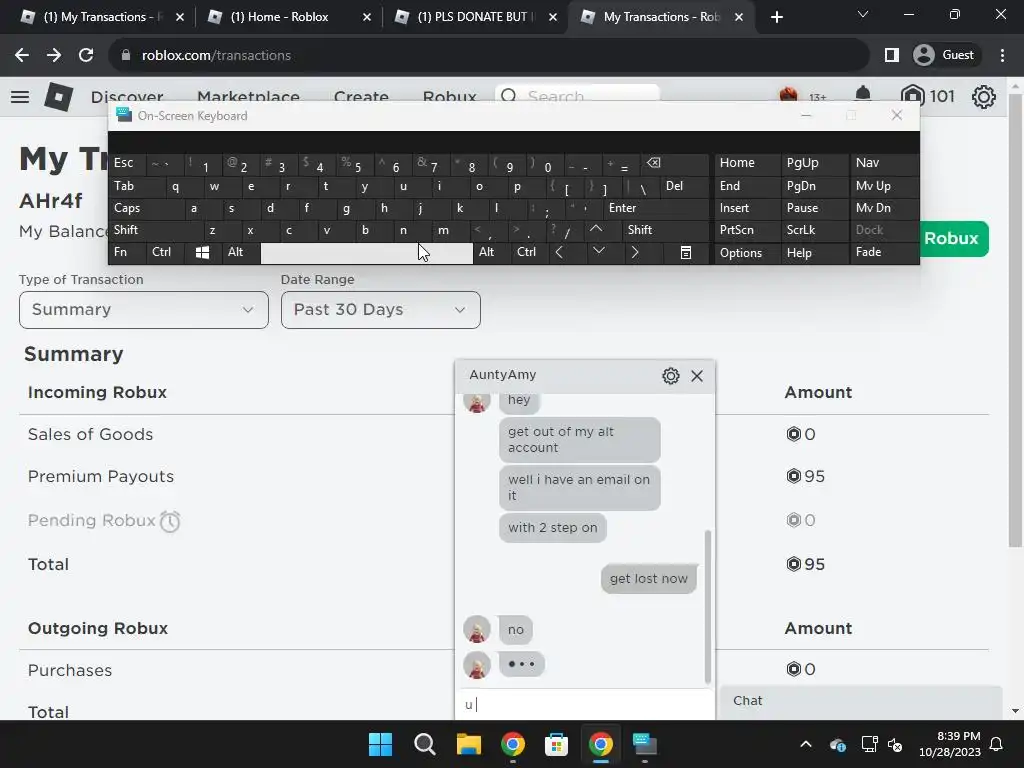
Task: Show hidden system tray icons
Action: coord(806,744)
